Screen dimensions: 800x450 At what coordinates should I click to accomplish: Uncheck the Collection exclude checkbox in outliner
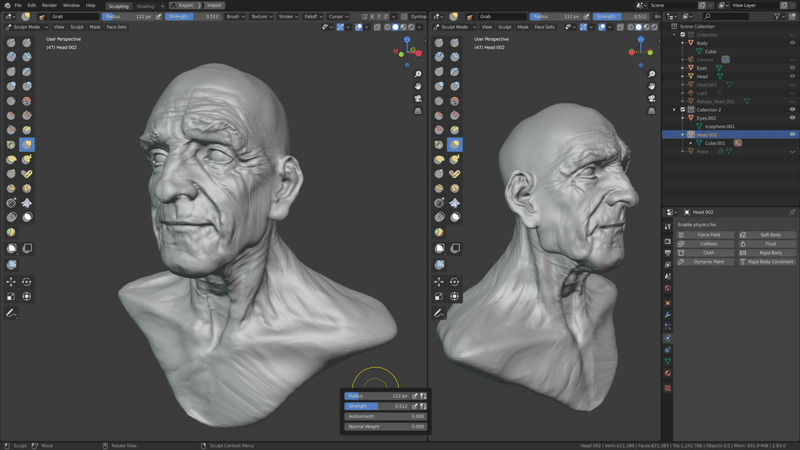(x=683, y=35)
